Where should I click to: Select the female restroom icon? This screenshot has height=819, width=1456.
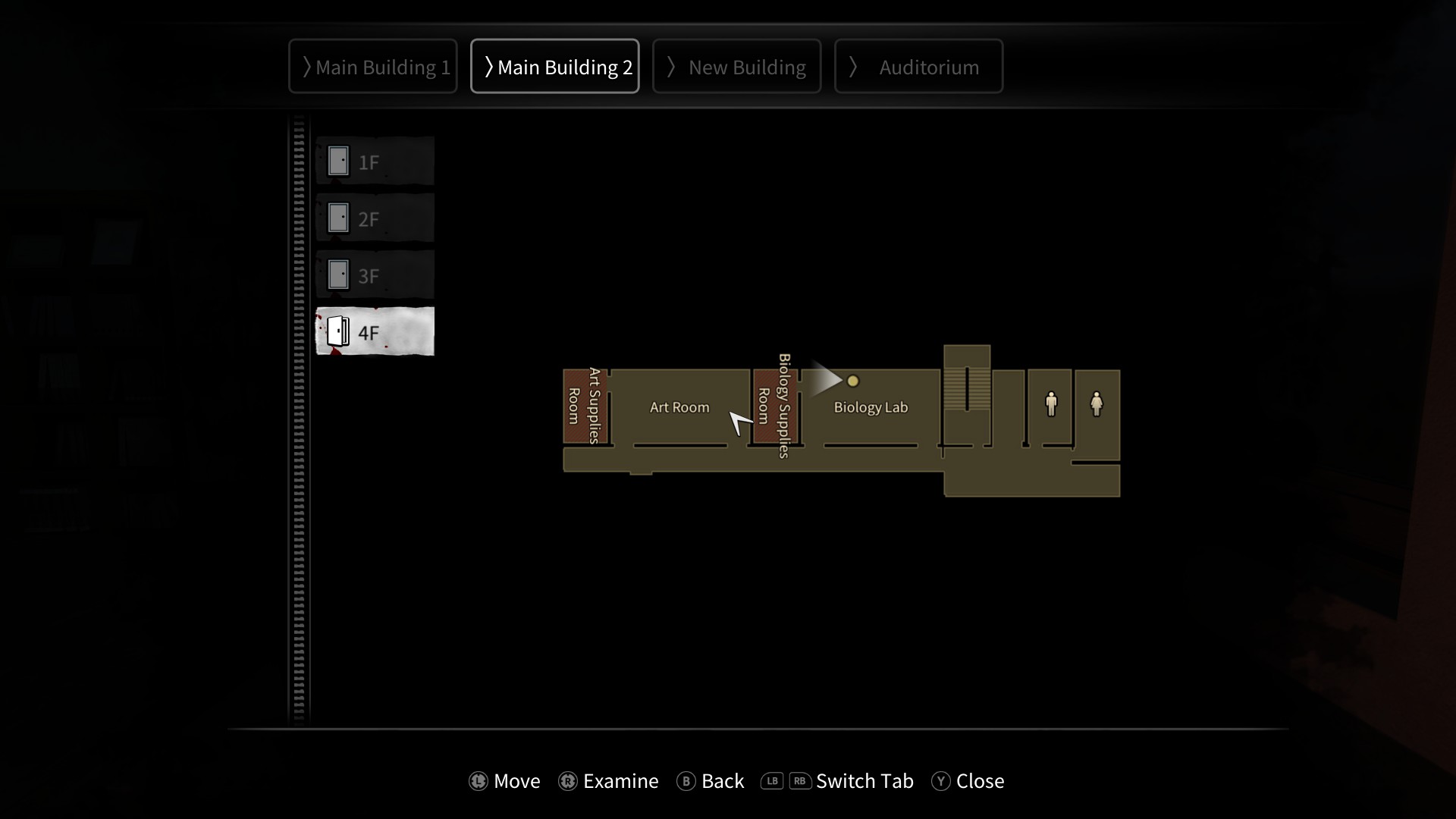click(1096, 404)
